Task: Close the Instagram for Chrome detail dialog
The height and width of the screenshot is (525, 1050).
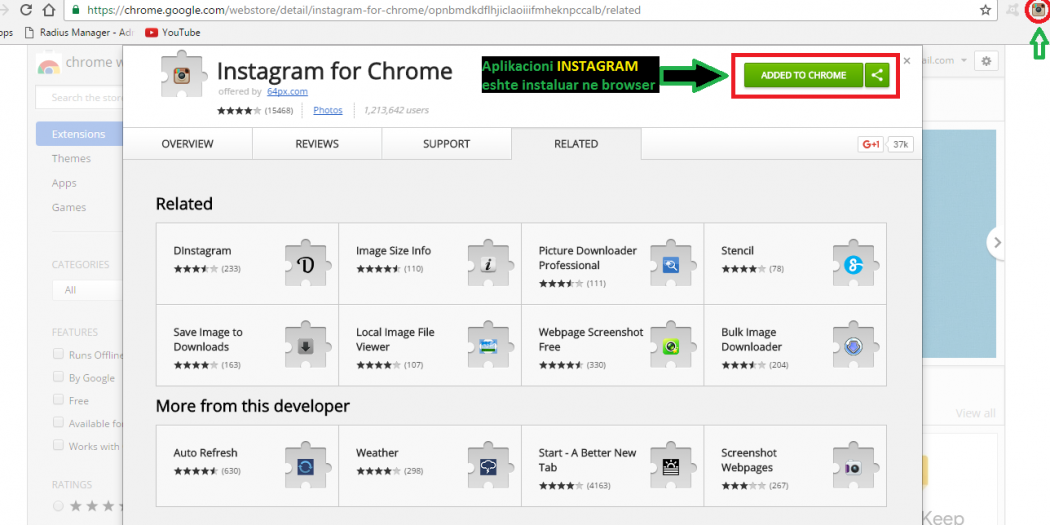Action: click(x=907, y=60)
